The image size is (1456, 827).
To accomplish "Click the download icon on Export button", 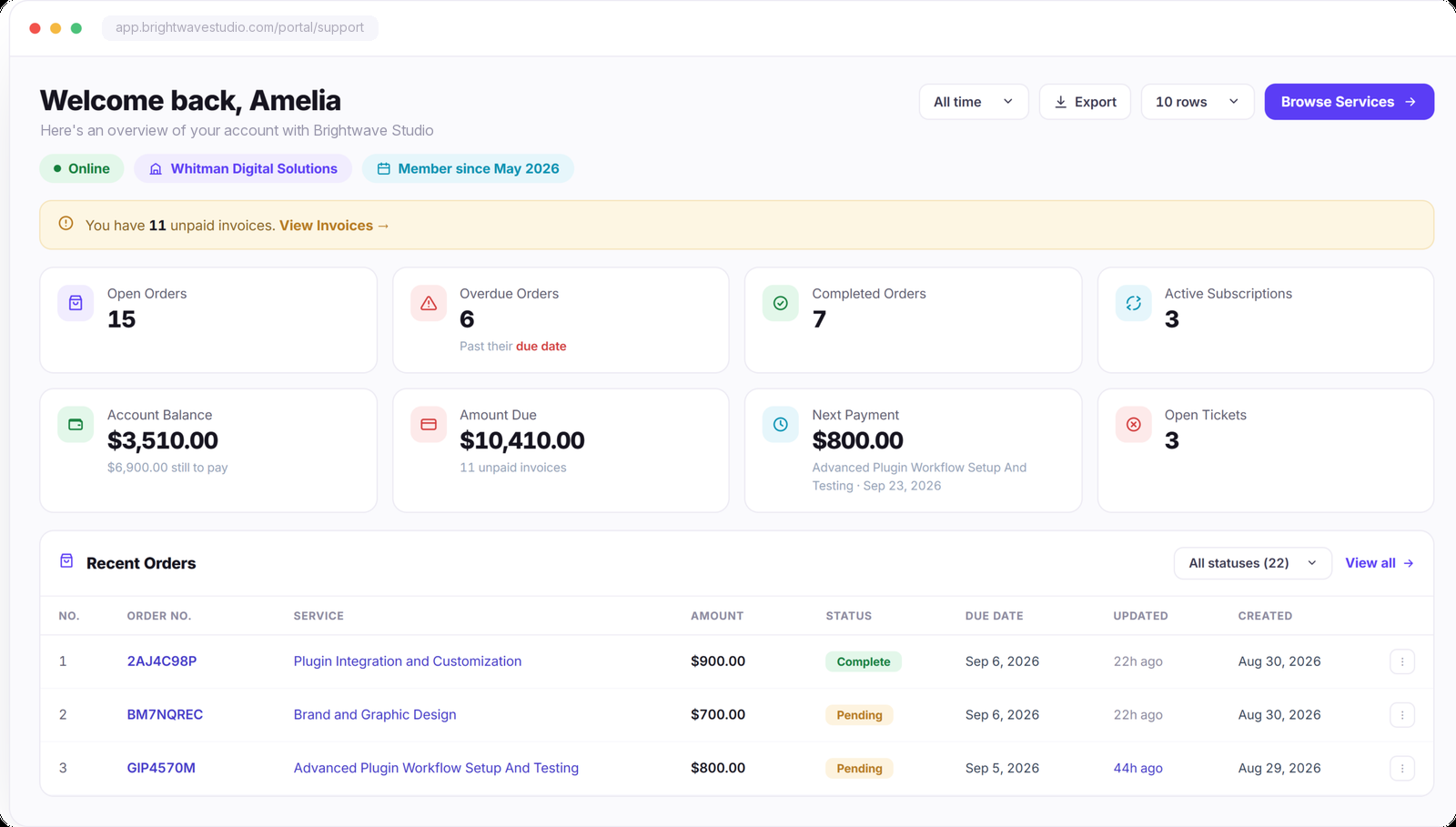I will (x=1060, y=102).
